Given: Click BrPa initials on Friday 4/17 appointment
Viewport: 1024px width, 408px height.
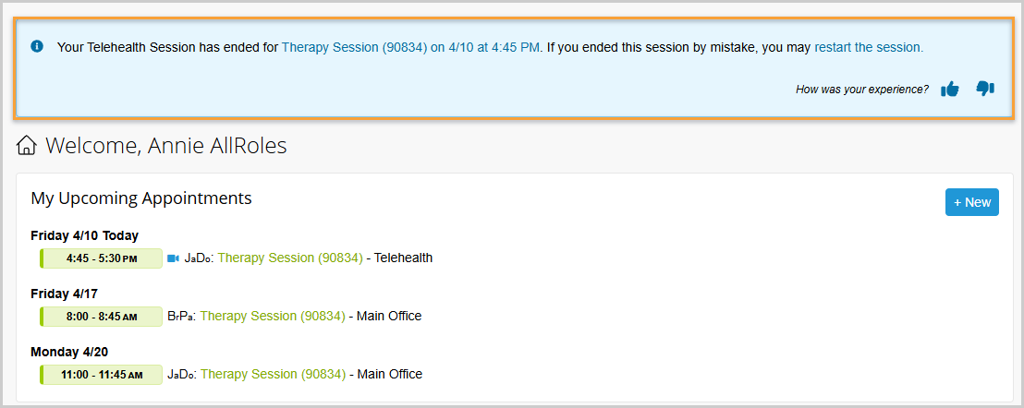Looking at the screenshot, I should (181, 316).
